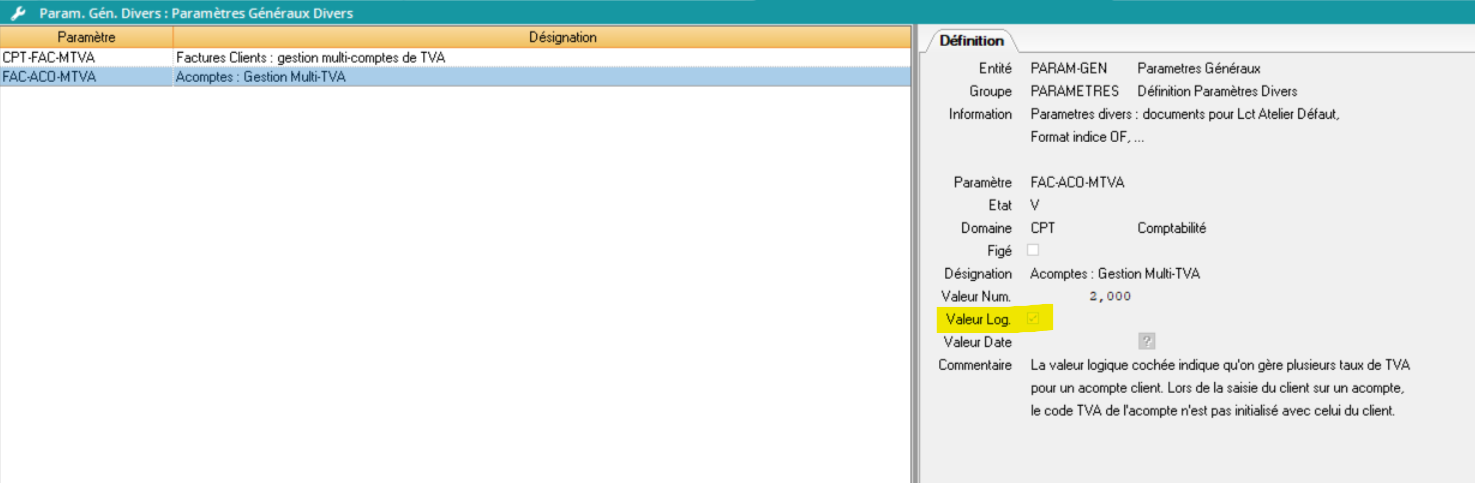1475x483 pixels.
Task: Click the Entité value PARAM-GEN
Action: 1068,69
